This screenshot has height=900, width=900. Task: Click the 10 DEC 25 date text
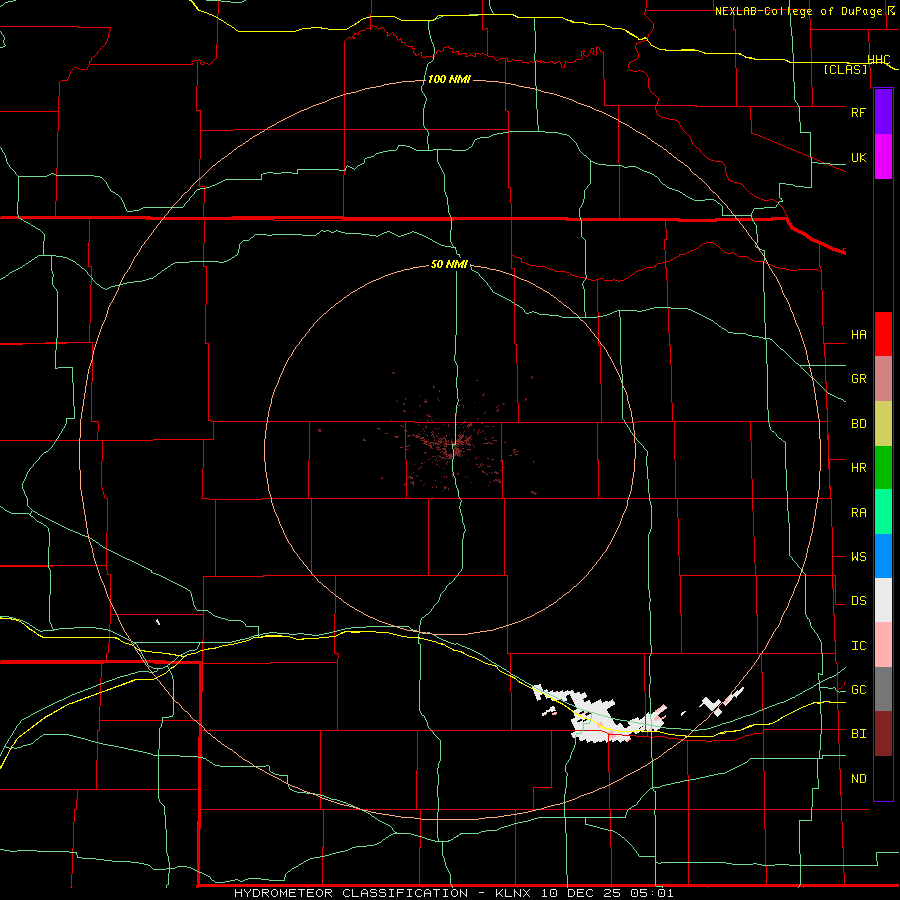pos(581,893)
